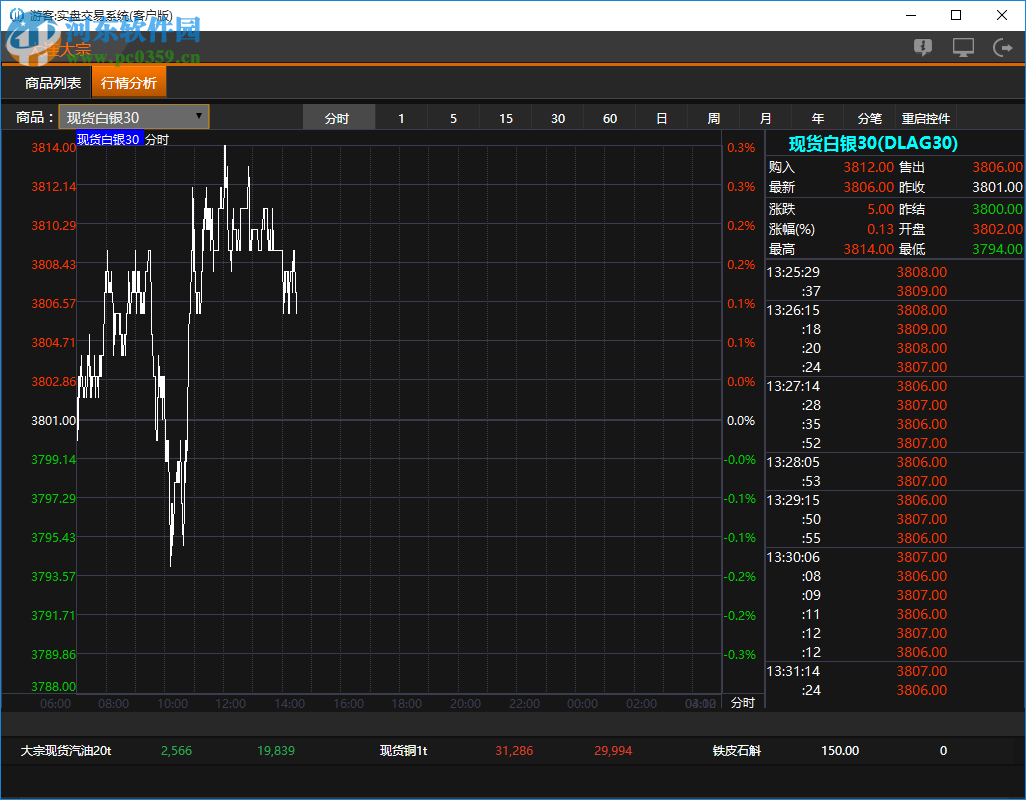Click the 涨幅(%) value 0.13
The height and width of the screenshot is (800, 1026).
tap(880, 229)
